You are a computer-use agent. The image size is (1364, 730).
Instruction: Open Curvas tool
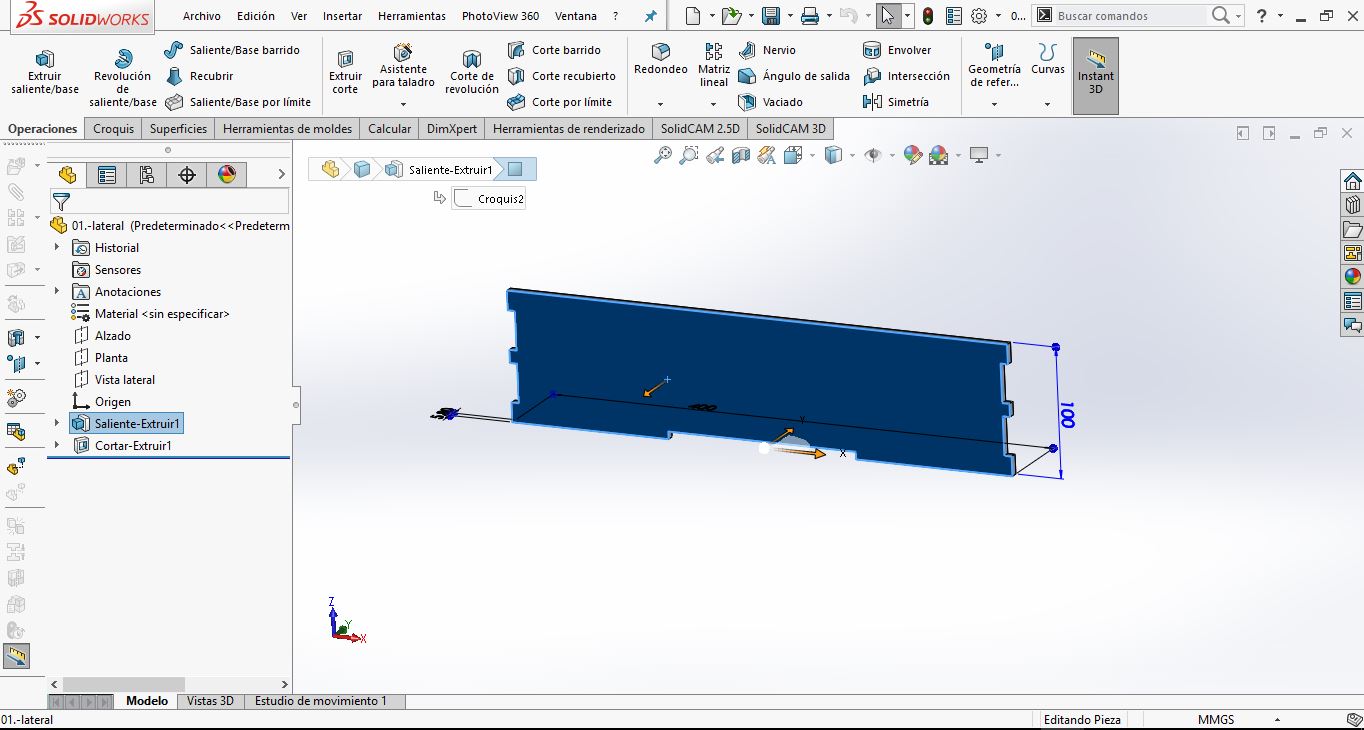tap(1048, 60)
